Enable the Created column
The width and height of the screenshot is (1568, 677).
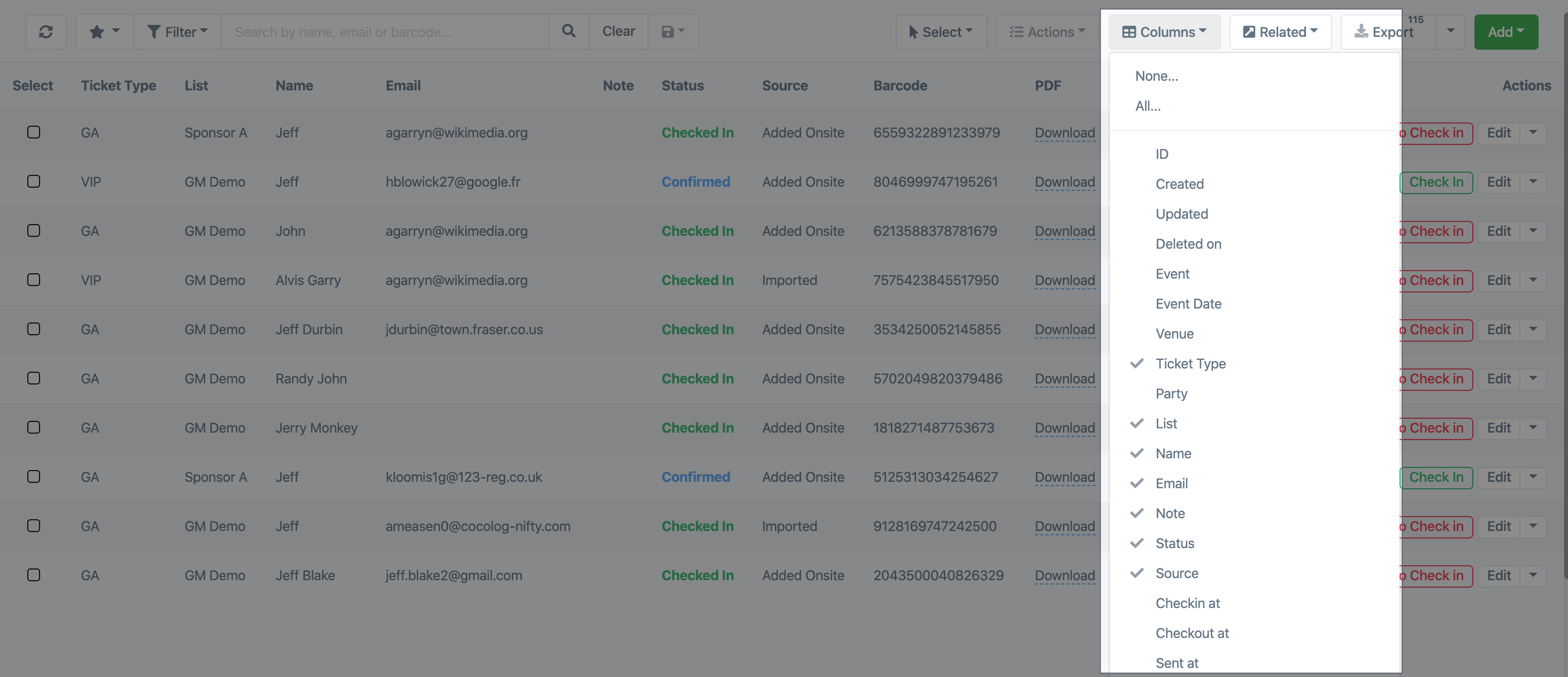click(x=1255, y=184)
